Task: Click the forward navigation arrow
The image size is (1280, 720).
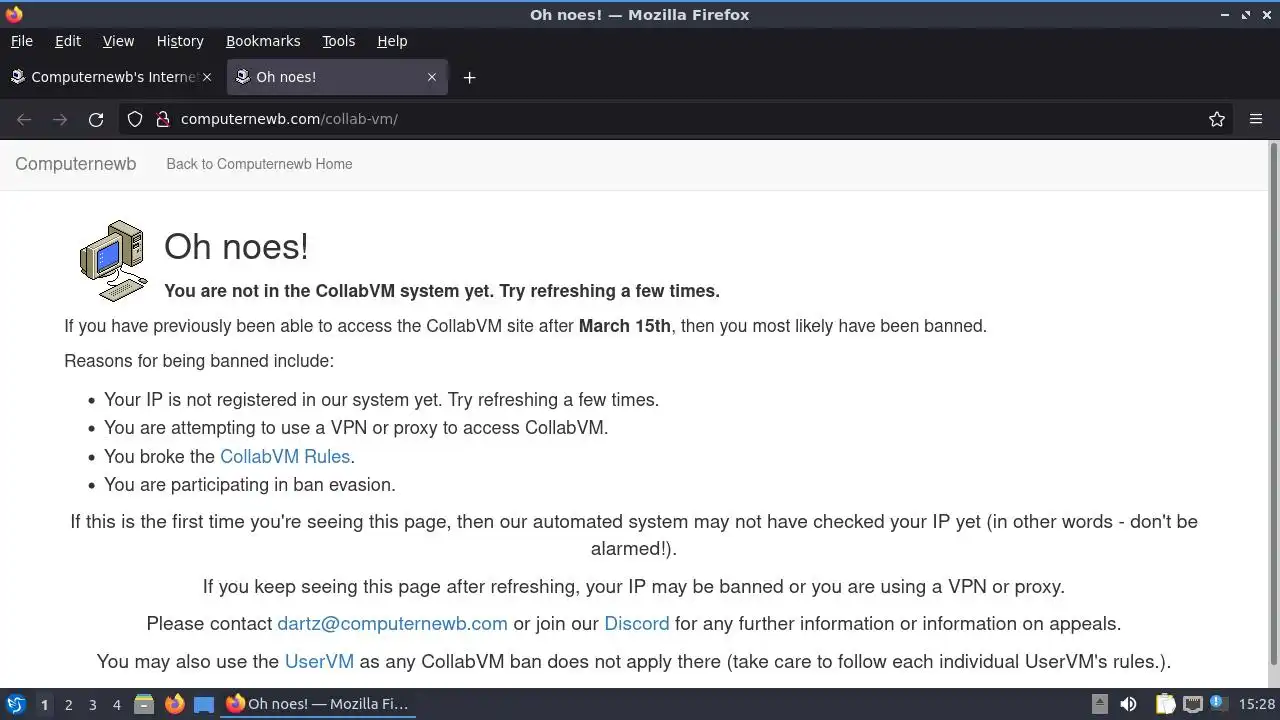Action: click(60, 119)
